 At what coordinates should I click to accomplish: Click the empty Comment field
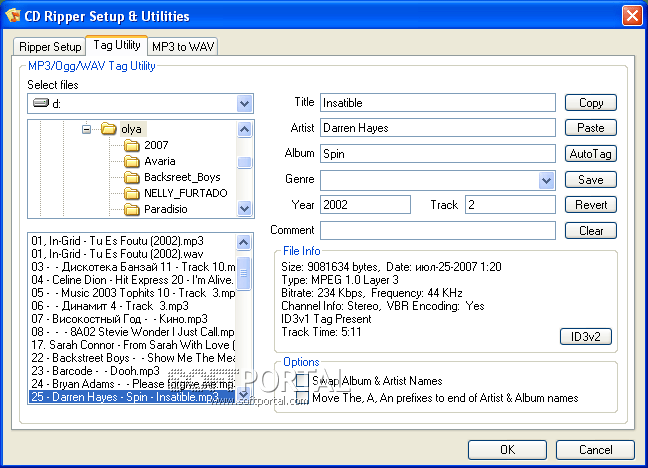(438, 230)
